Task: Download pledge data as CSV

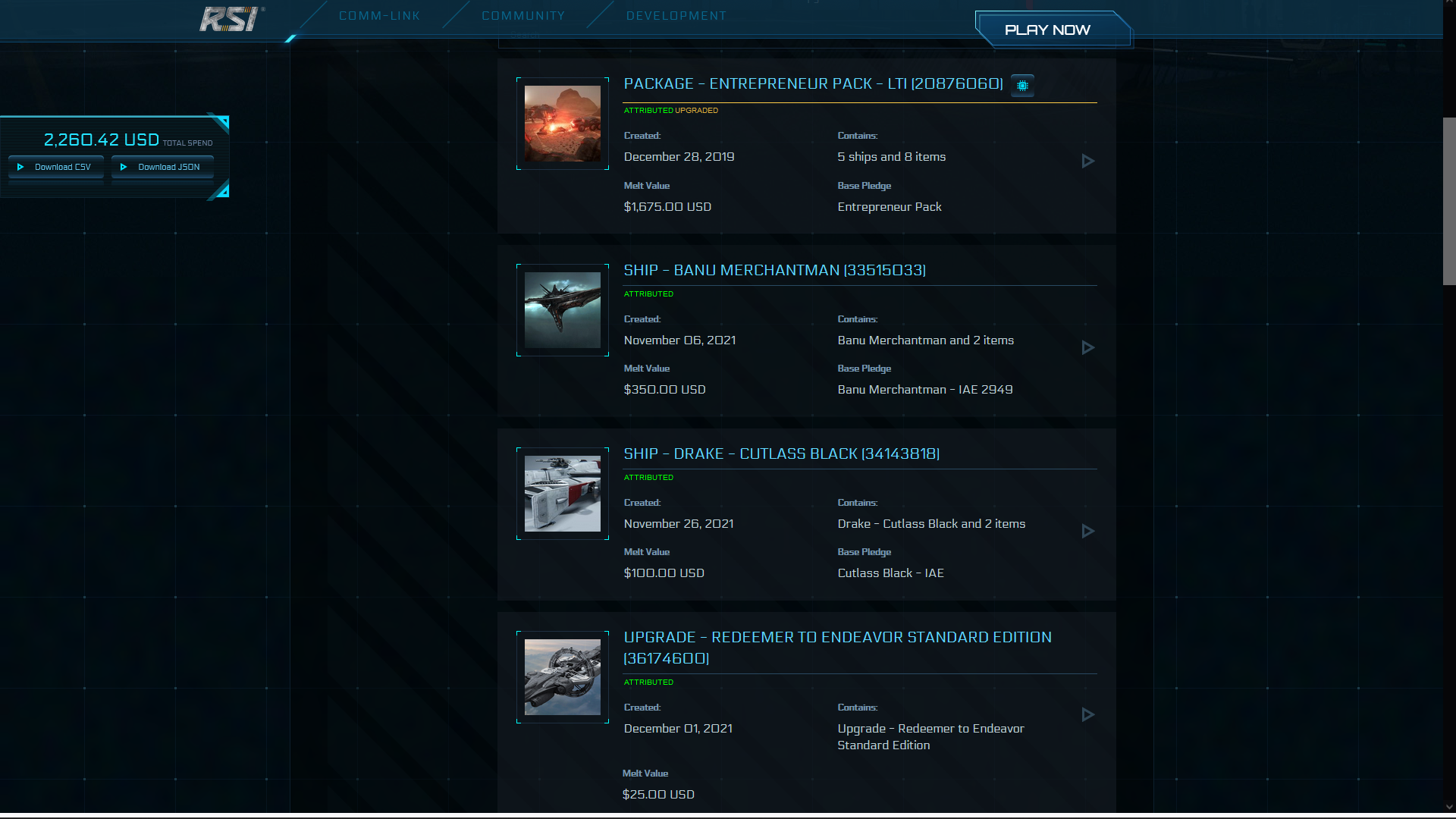Action: click(x=56, y=167)
